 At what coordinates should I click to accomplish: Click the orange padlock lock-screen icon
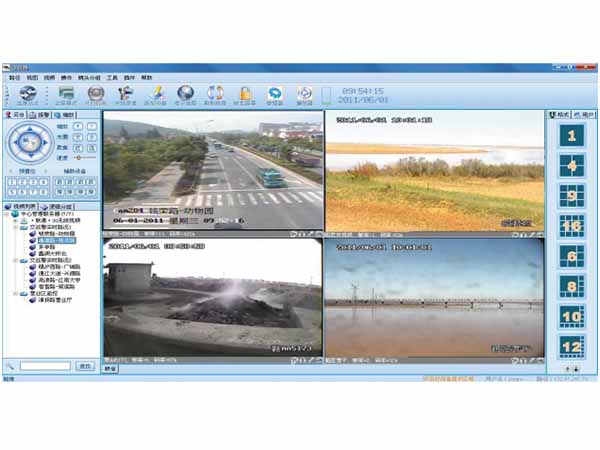pos(245,93)
